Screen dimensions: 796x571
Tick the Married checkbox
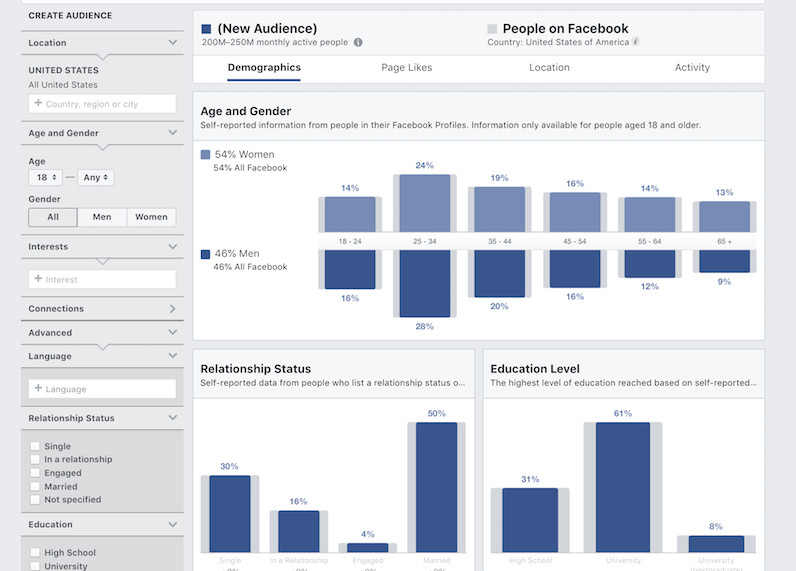click(35, 486)
